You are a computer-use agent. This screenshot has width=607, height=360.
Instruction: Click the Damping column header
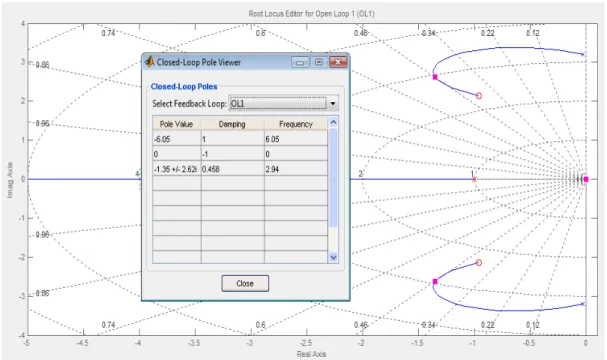pyautogui.click(x=232, y=124)
